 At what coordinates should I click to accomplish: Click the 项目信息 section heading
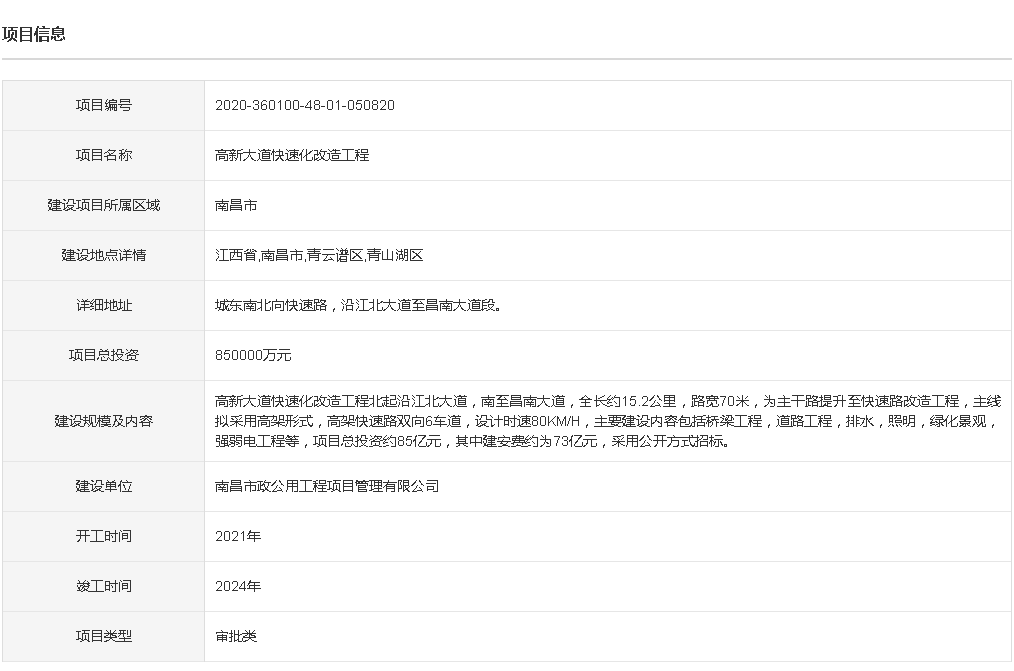34,34
